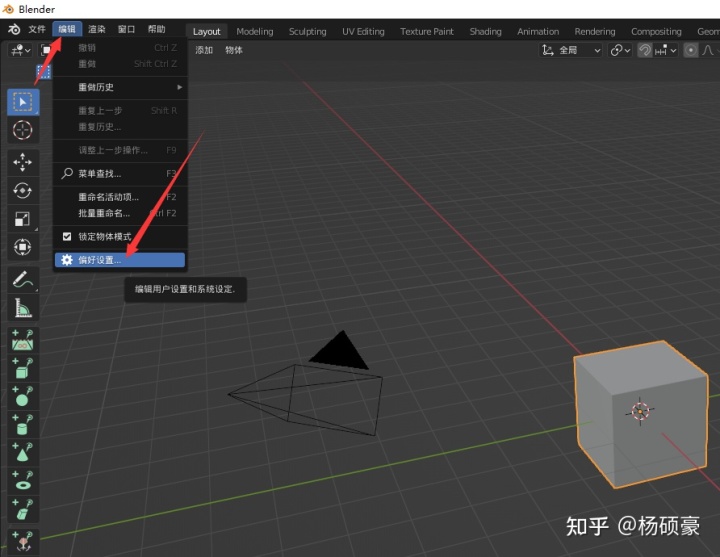Select the Add Cone tool
This screenshot has height=557, width=720.
(x=23, y=453)
